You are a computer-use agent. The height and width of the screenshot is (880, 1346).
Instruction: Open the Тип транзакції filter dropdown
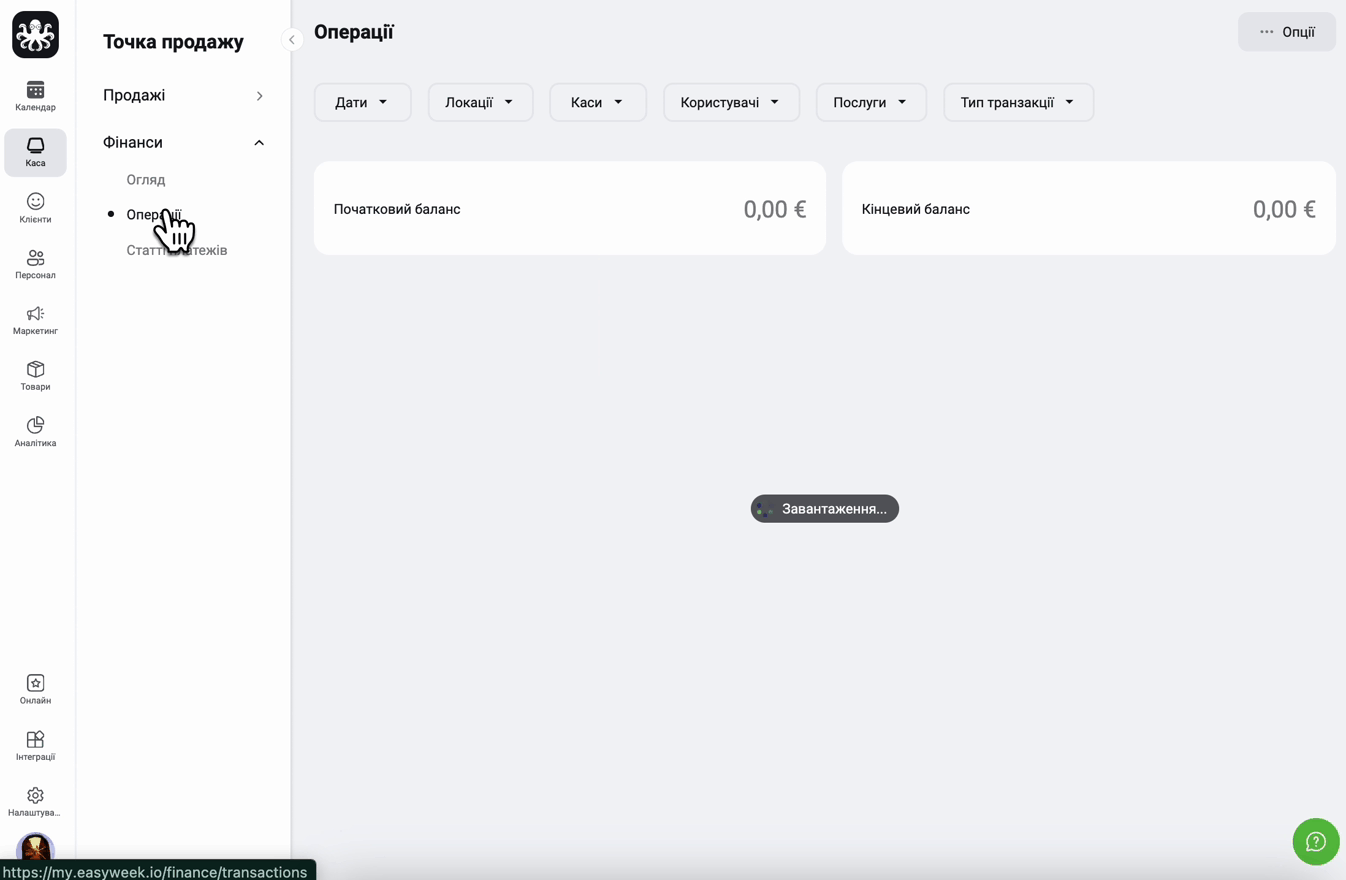click(1019, 102)
